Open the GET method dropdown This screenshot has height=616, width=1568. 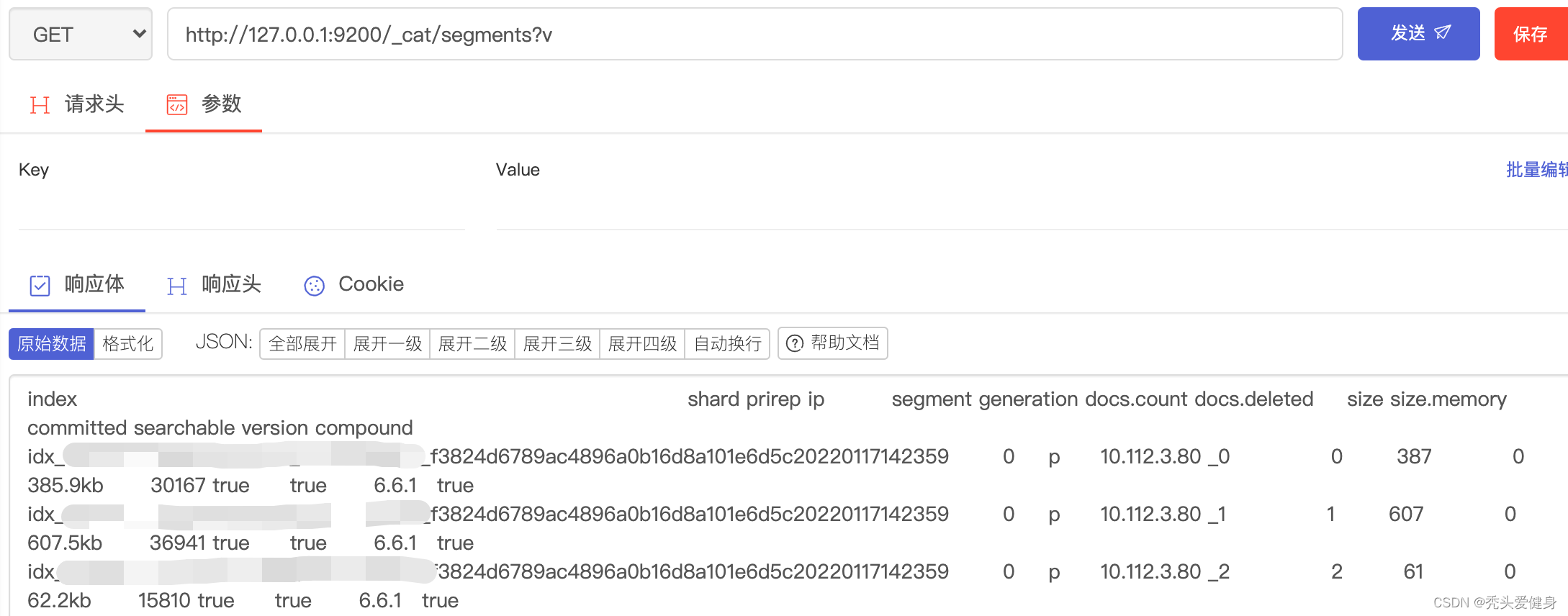tap(81, 35)
